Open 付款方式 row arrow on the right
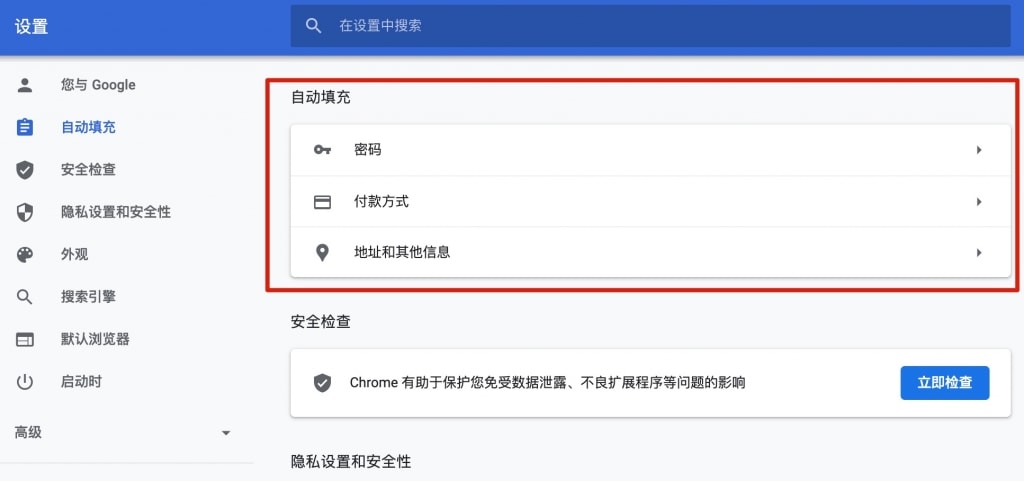 [x=979, y=202]
